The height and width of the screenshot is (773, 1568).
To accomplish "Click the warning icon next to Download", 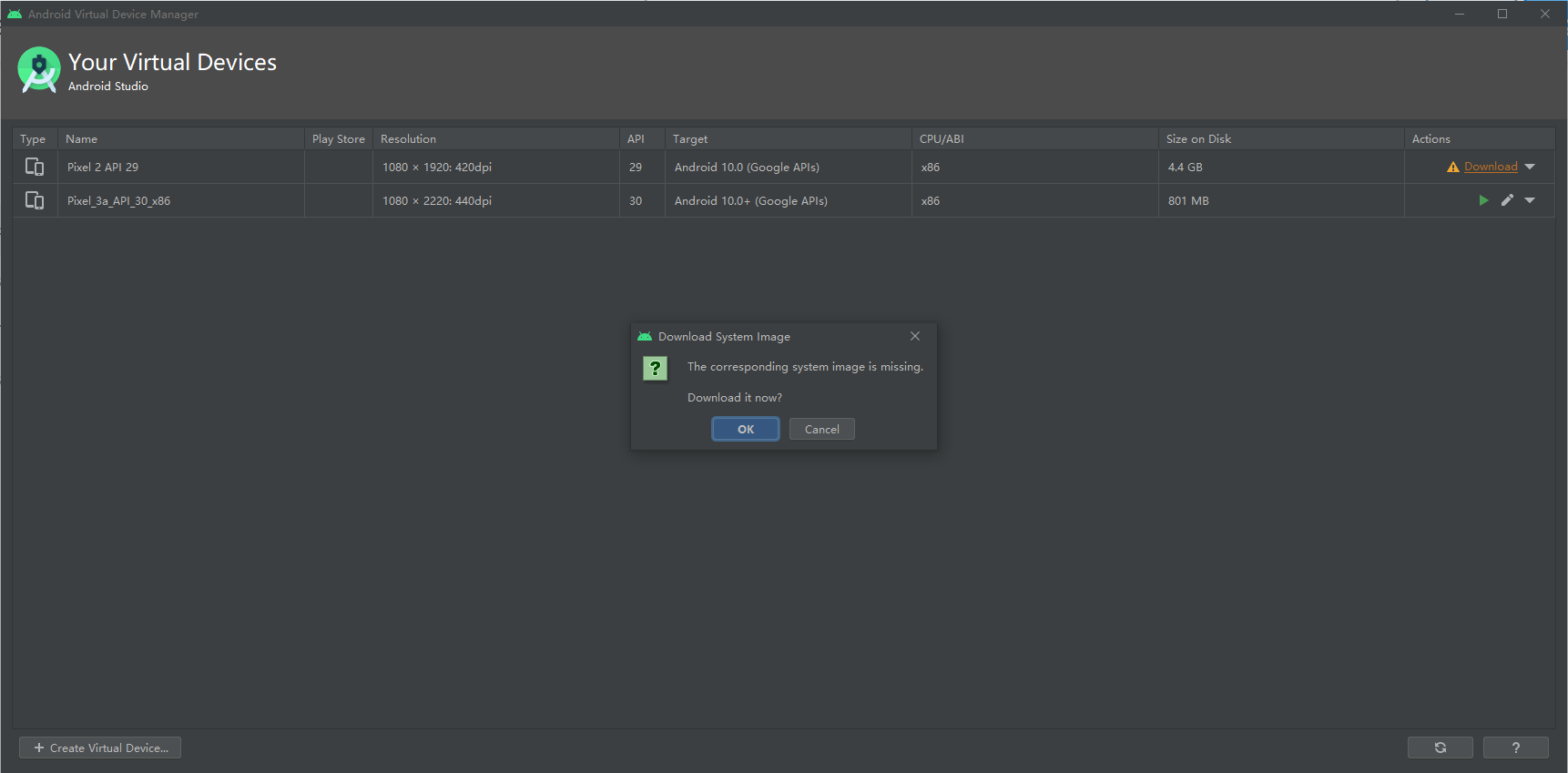I will coord(1452,167).
